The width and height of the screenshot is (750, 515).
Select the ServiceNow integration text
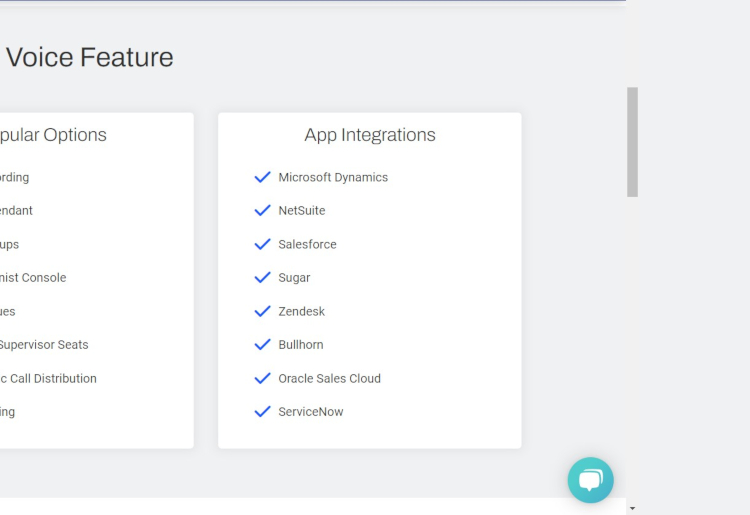click(x=311, y=412)
